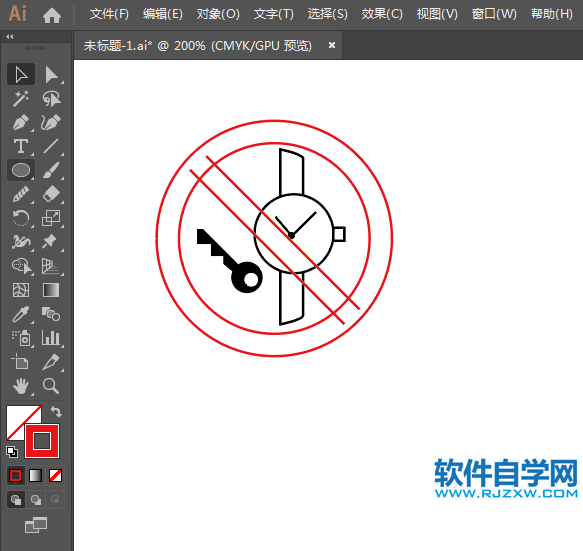This screenshot has height=551, width=583.
Task: Open the 视图(V) menu
Action: 437,14
